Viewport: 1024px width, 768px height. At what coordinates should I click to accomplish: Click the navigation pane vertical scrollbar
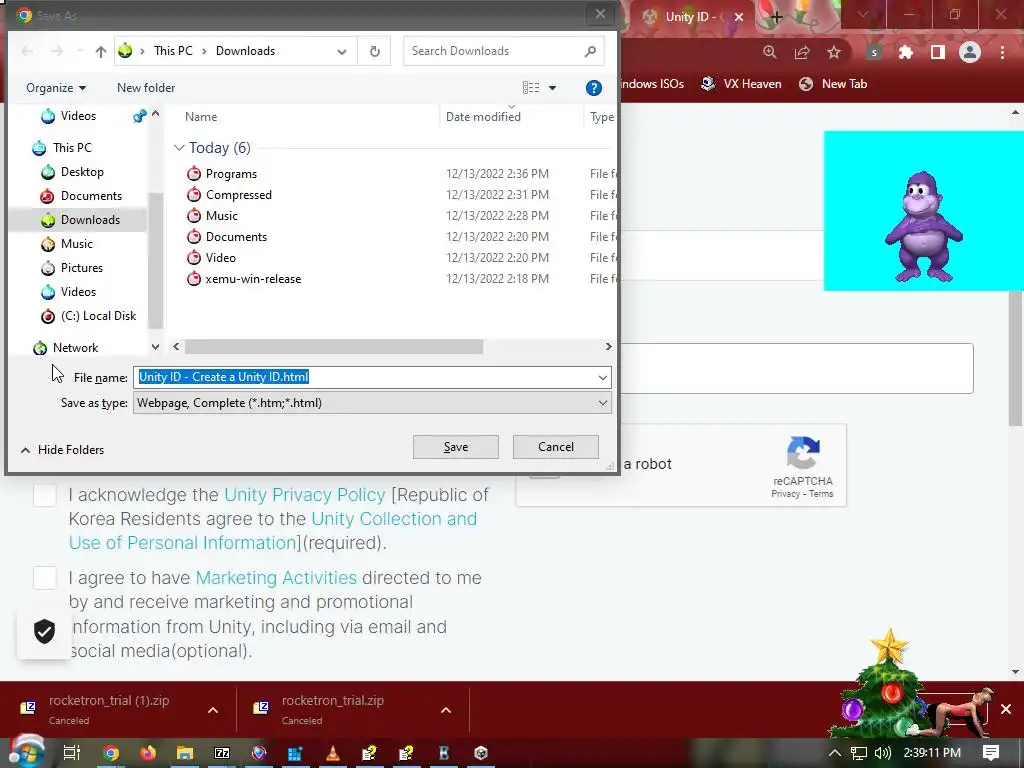coord(155,261)
